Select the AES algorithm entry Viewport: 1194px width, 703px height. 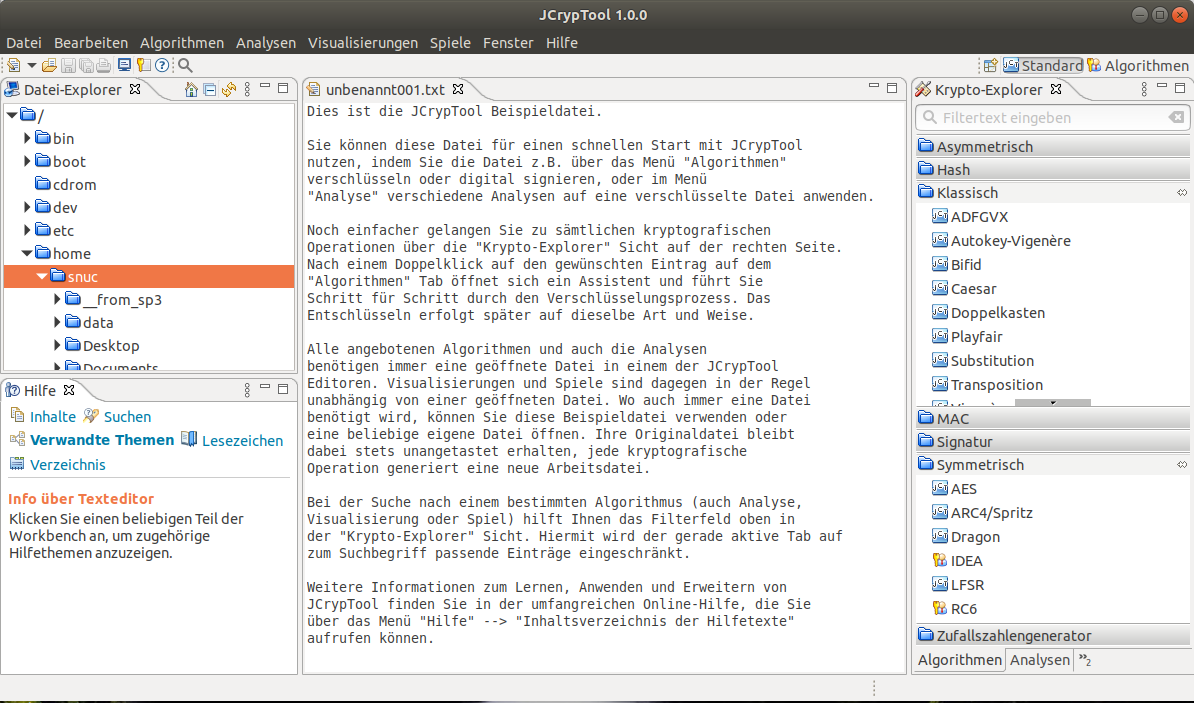tap(955, 488)
